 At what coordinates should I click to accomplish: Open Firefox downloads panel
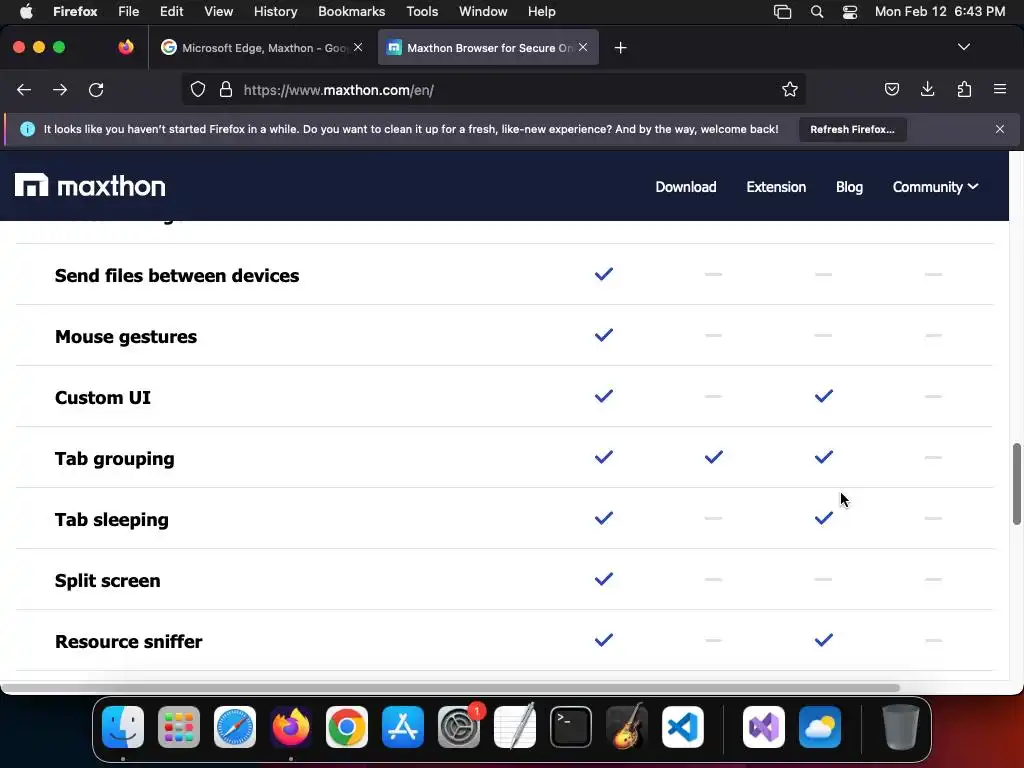927,89
